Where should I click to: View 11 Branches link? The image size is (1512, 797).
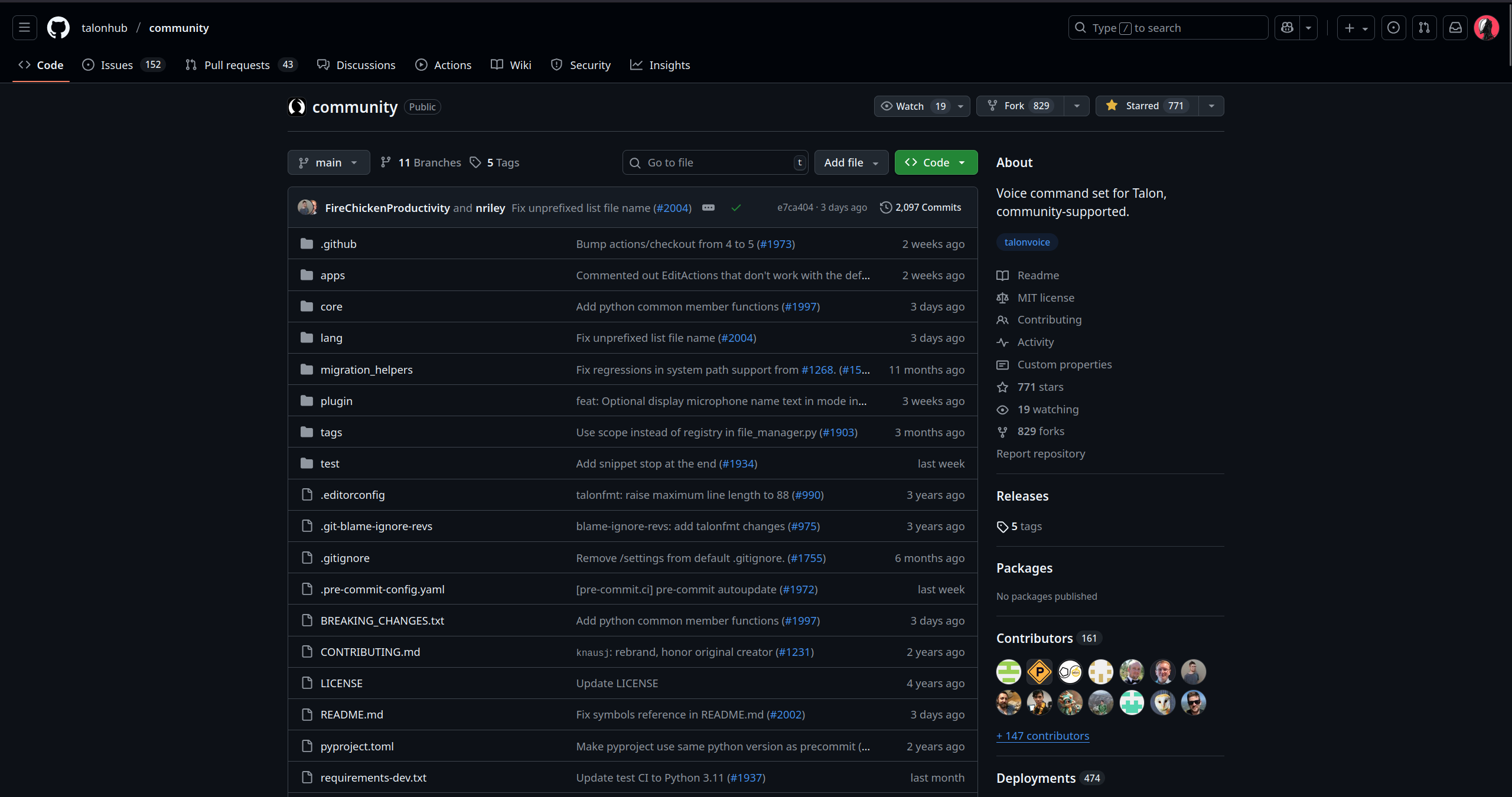tap(421, 162)
